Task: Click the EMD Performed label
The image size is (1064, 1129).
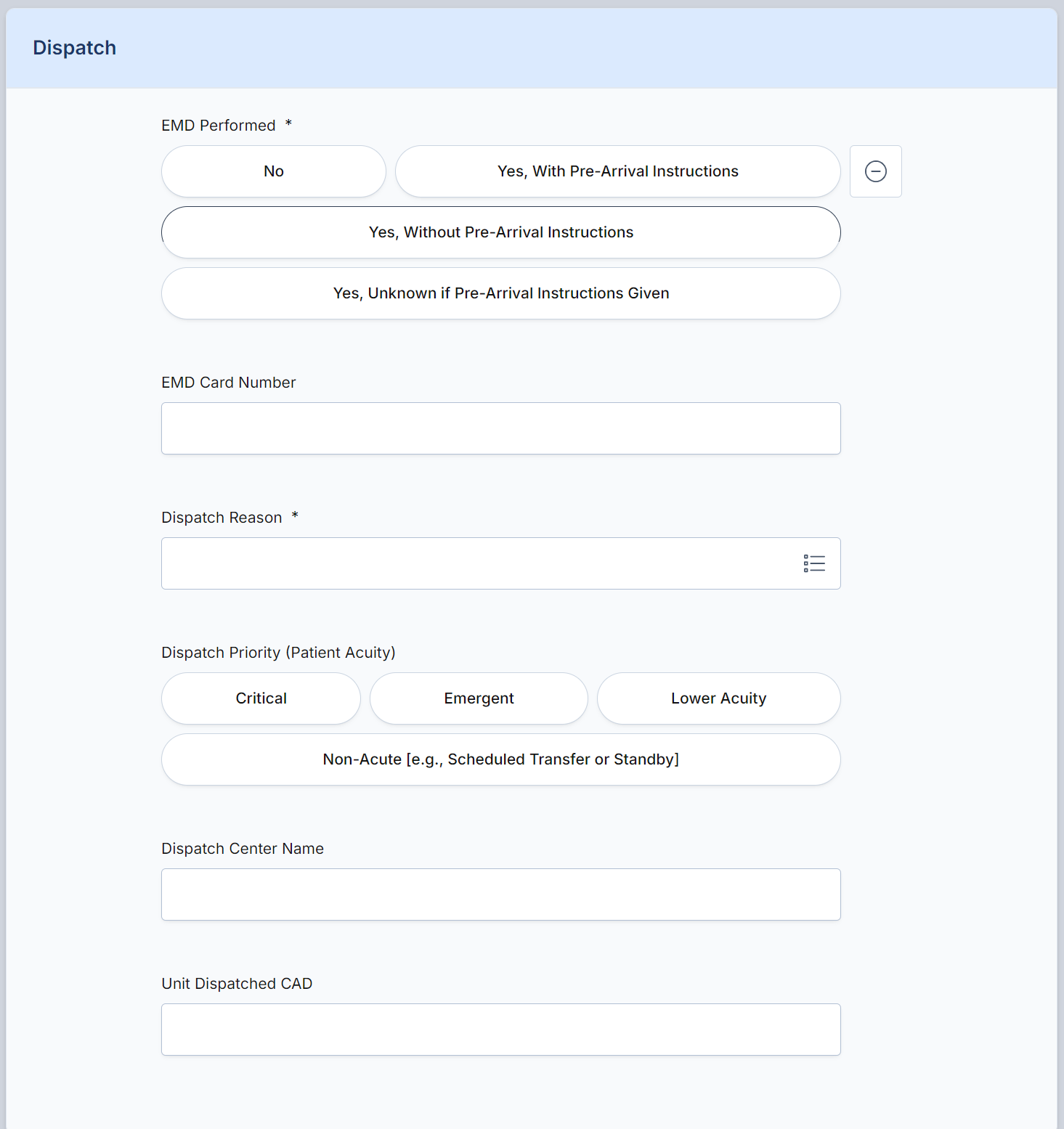Action: pyautogui.click(x=219, y=126)
